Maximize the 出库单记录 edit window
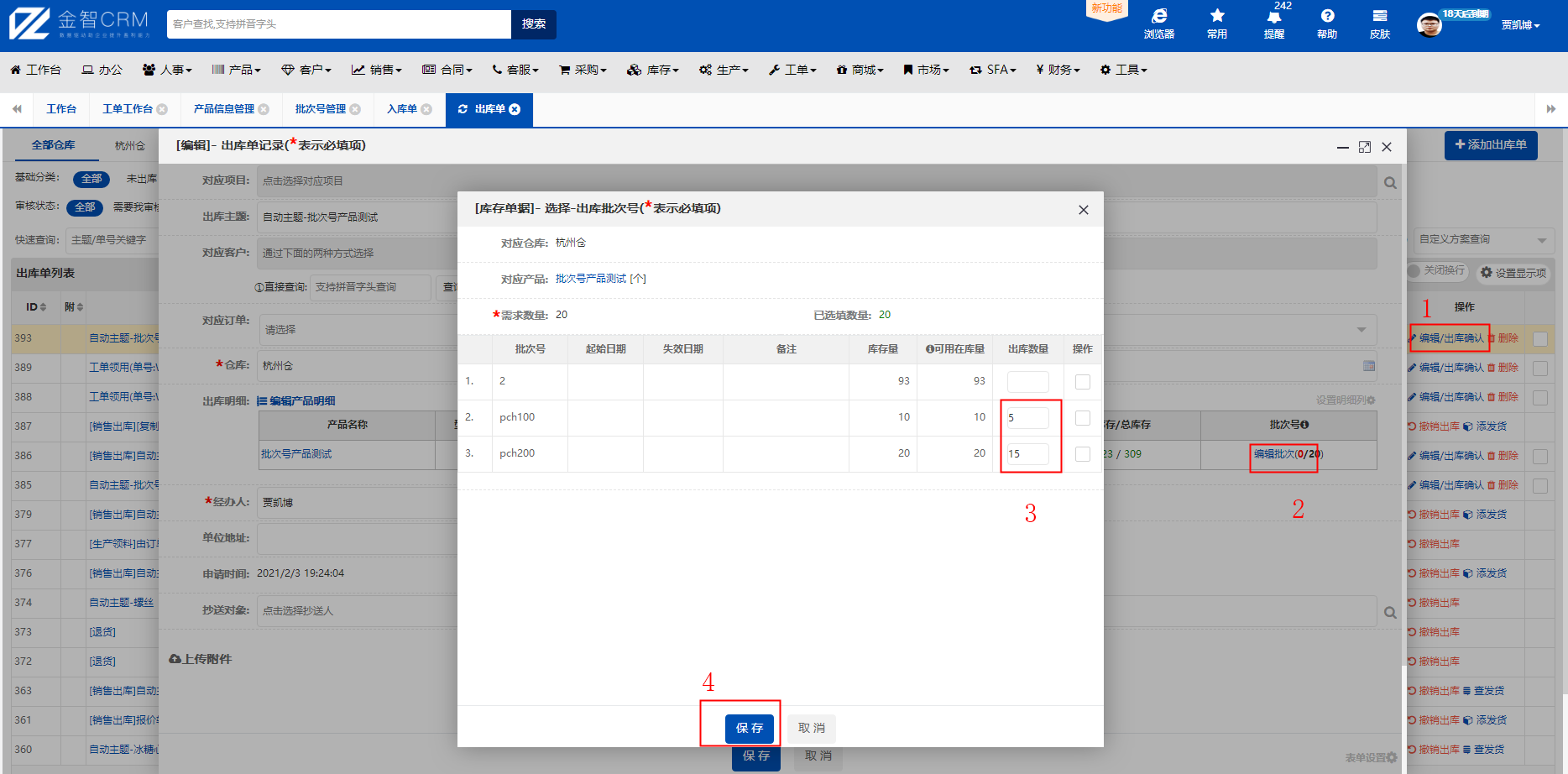This screenshot has width=1568, height=774. tap(1365, 147)
